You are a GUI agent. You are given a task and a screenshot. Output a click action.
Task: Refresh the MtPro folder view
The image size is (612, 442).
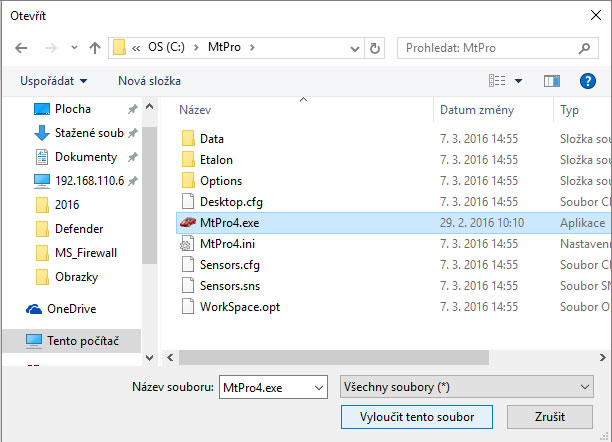pyautogui.click(x=375, y=48)
